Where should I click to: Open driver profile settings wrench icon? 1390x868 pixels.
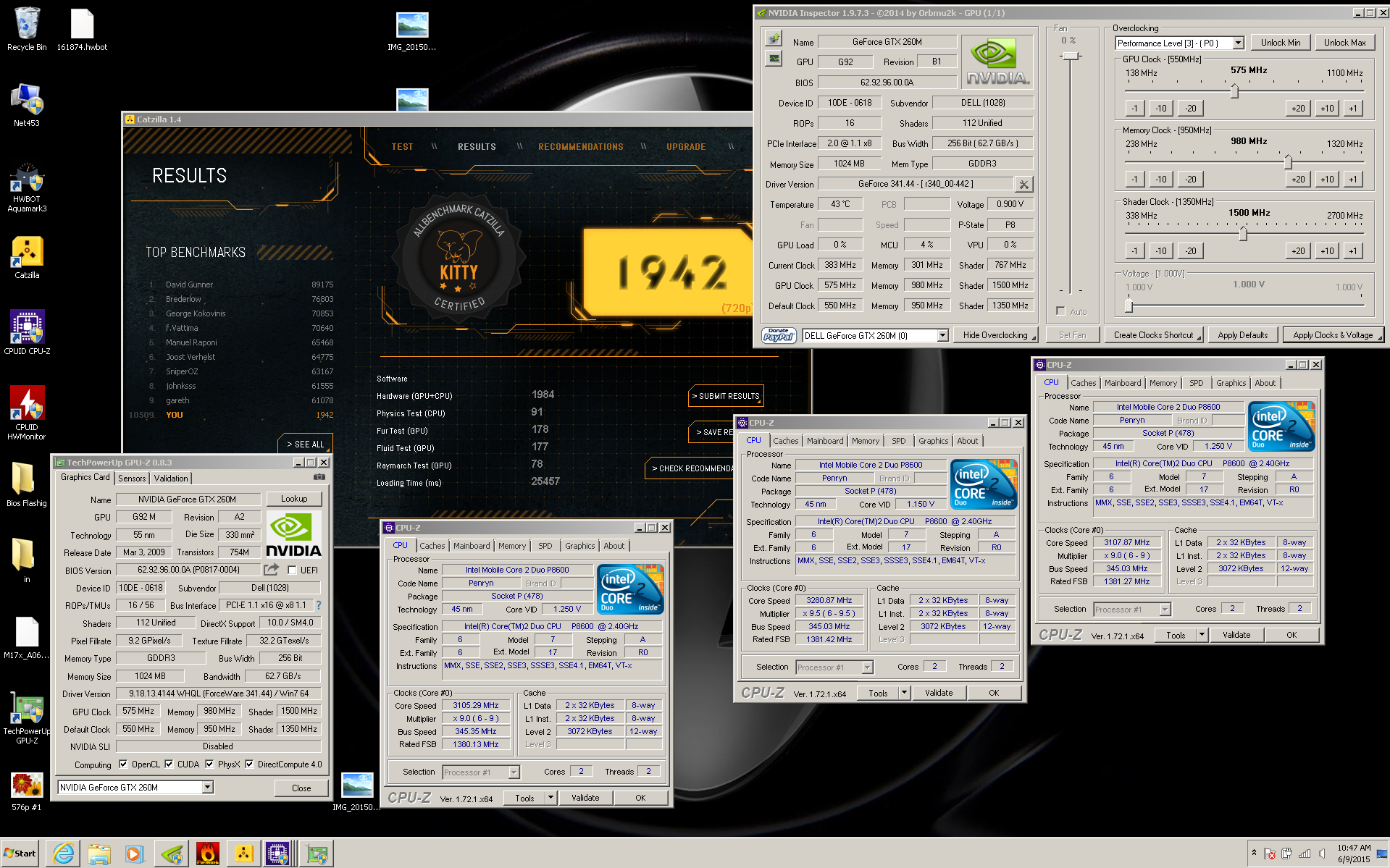(x=1023, y=185)
